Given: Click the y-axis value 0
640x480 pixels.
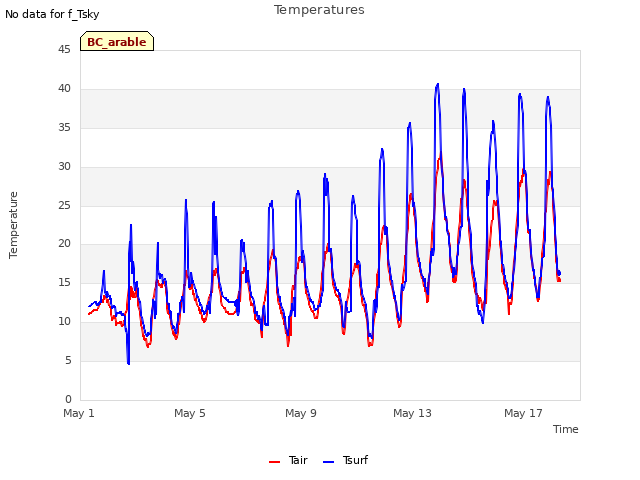Looking at the screenshot, I should 68,399.
